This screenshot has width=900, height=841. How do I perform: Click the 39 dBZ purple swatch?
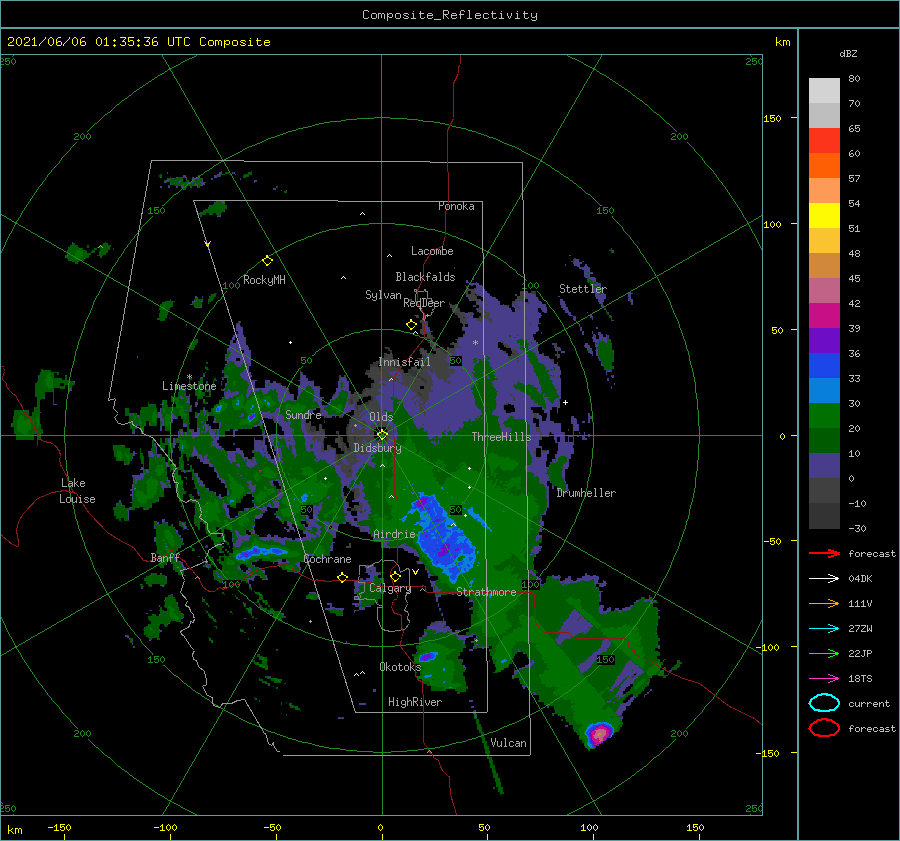824,340
